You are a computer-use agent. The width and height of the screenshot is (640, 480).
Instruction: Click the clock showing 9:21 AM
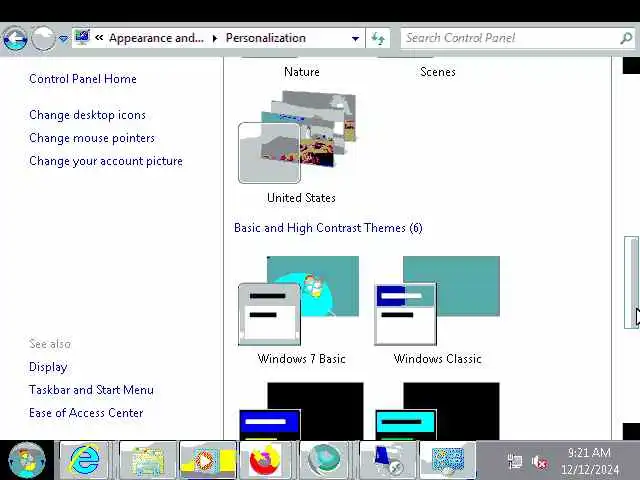click(x=589, y=453)
